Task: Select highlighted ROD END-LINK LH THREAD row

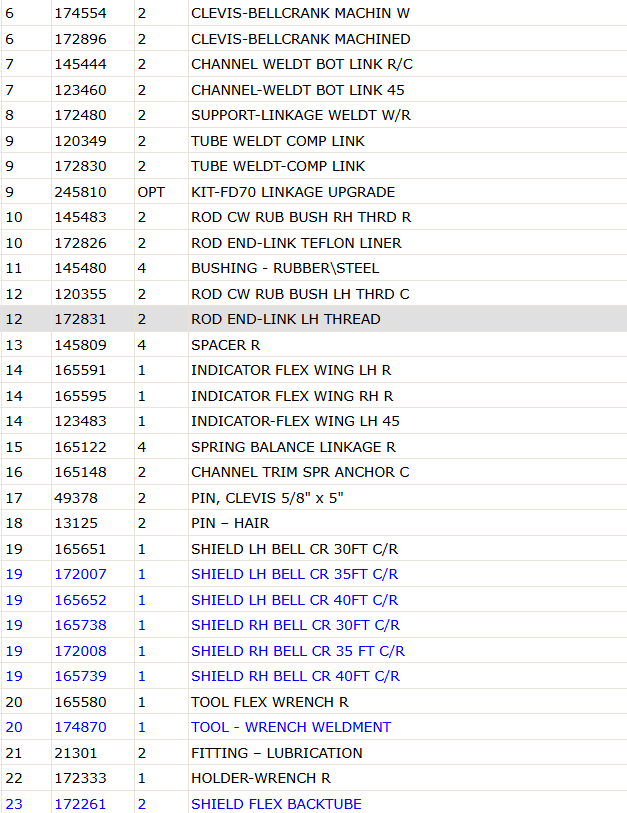Action: 313,319
